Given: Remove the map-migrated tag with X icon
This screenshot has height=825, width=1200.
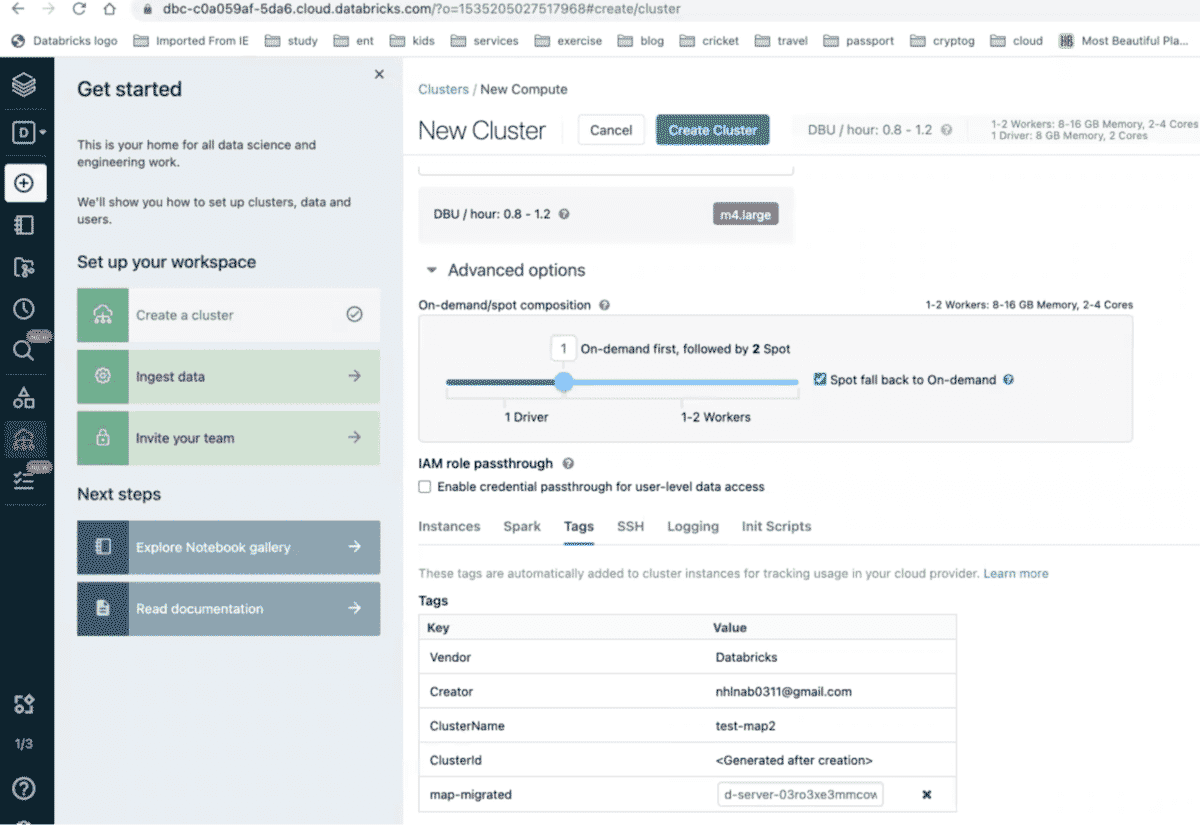Looking at the screenshot, I should pyautogui.click(x=926, y=794).
